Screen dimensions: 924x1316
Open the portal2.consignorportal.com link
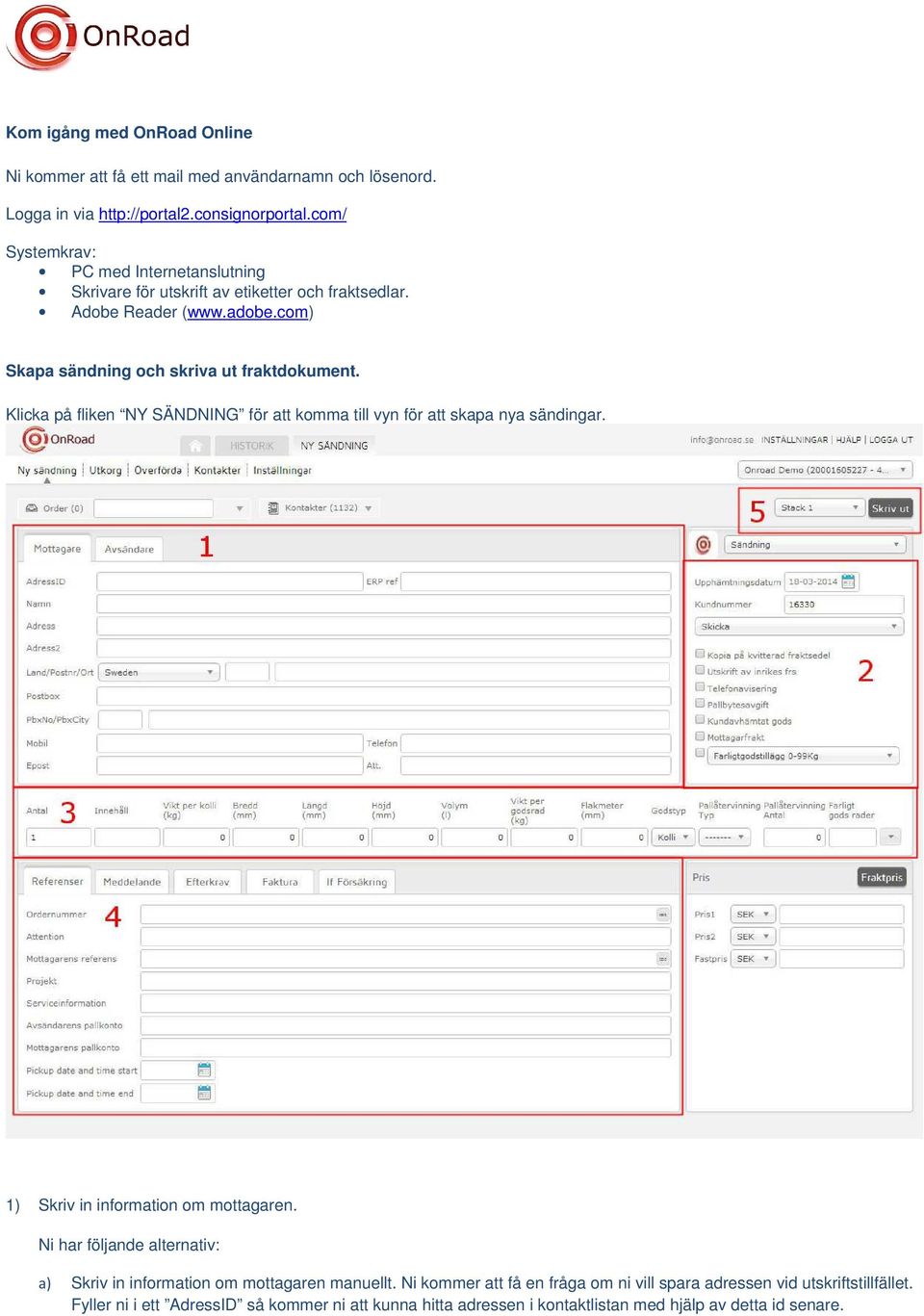coord(222,214)
